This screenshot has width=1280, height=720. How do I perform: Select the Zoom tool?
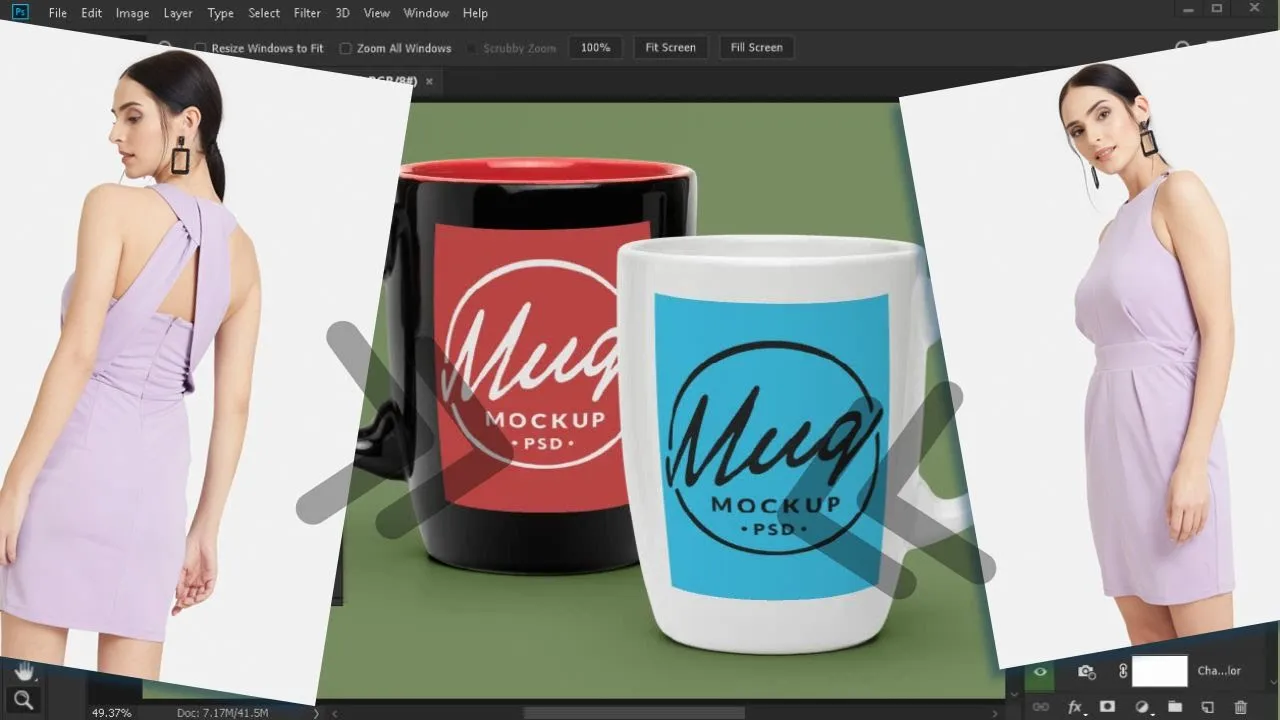point(24,700)
